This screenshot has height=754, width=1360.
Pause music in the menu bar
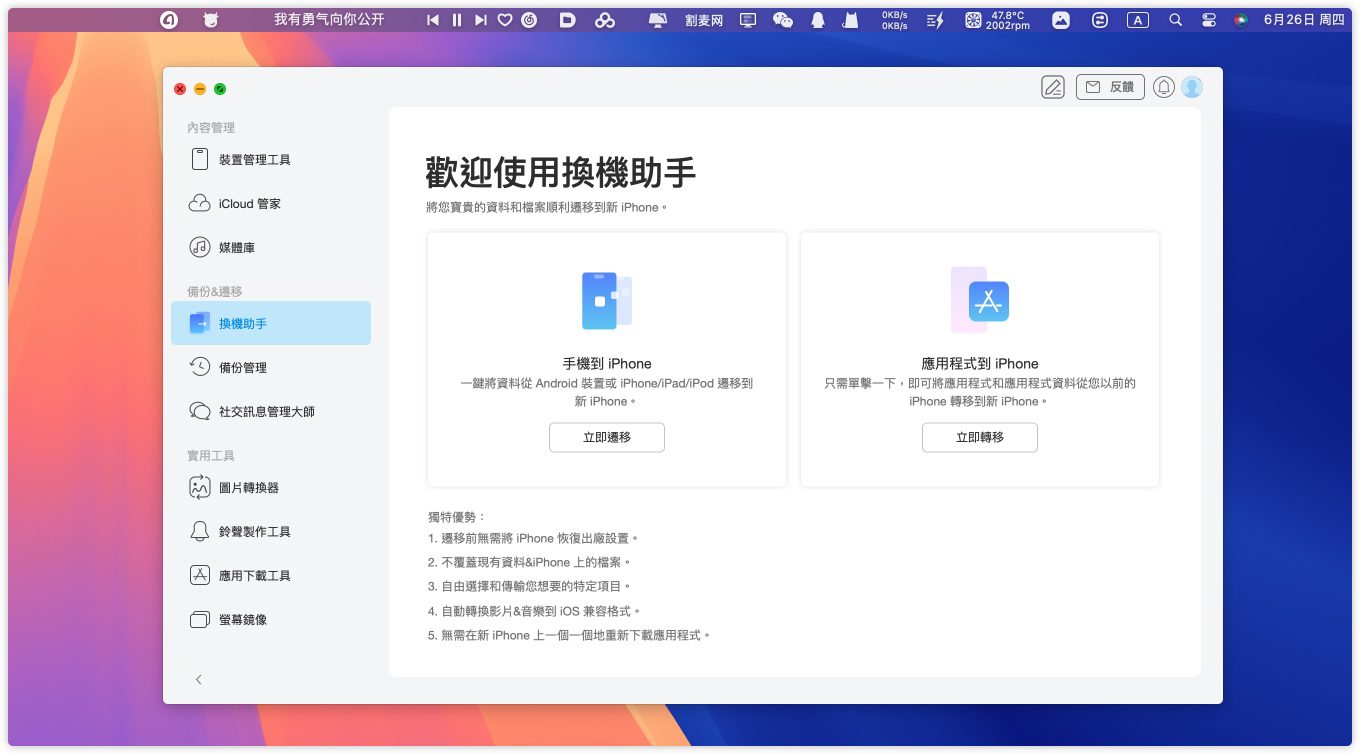(x=457, y=20)
